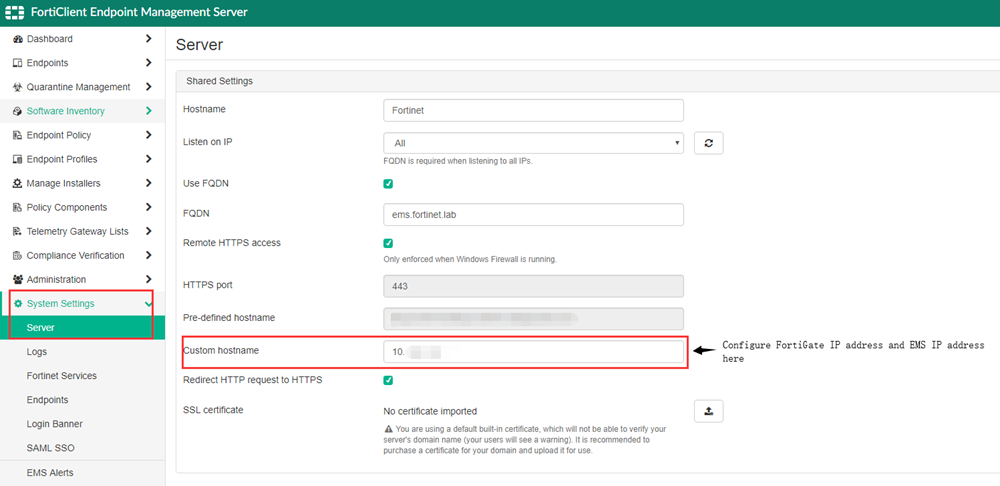Open the Logs settings page

click(37, 352)
